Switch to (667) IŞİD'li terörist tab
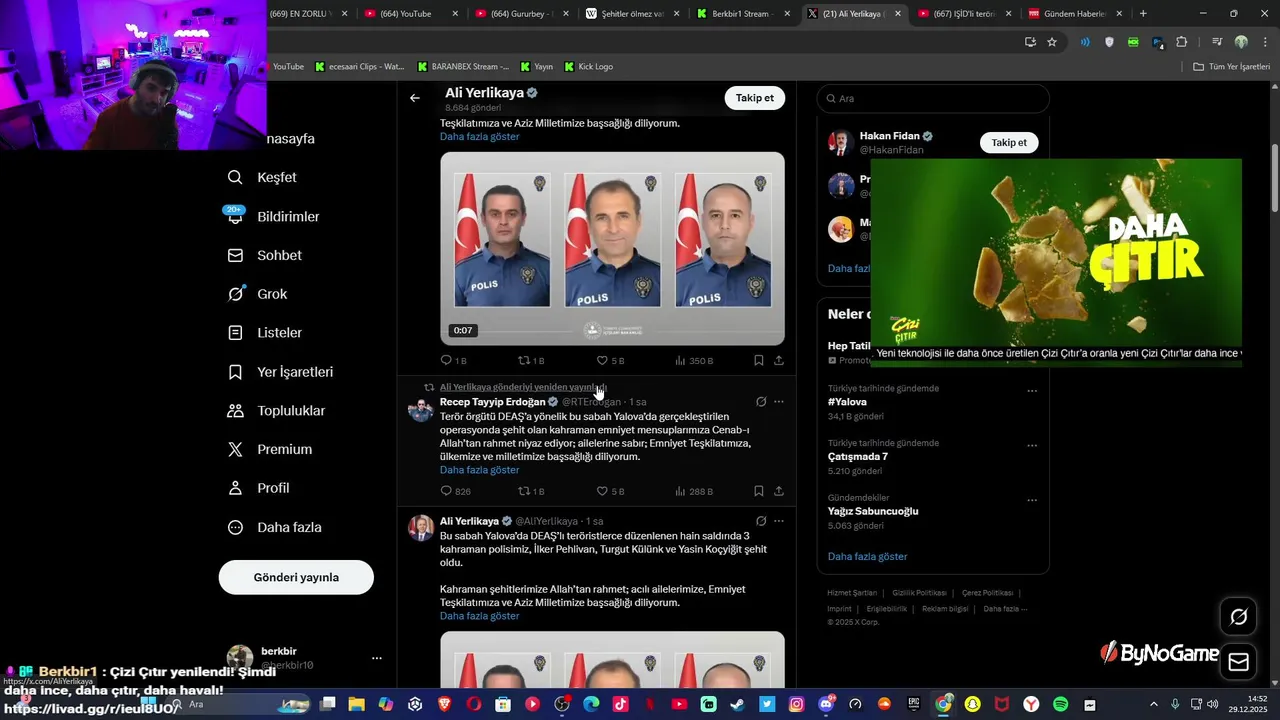The width and height of the screenshot is (1280, 720). [964, 14]
